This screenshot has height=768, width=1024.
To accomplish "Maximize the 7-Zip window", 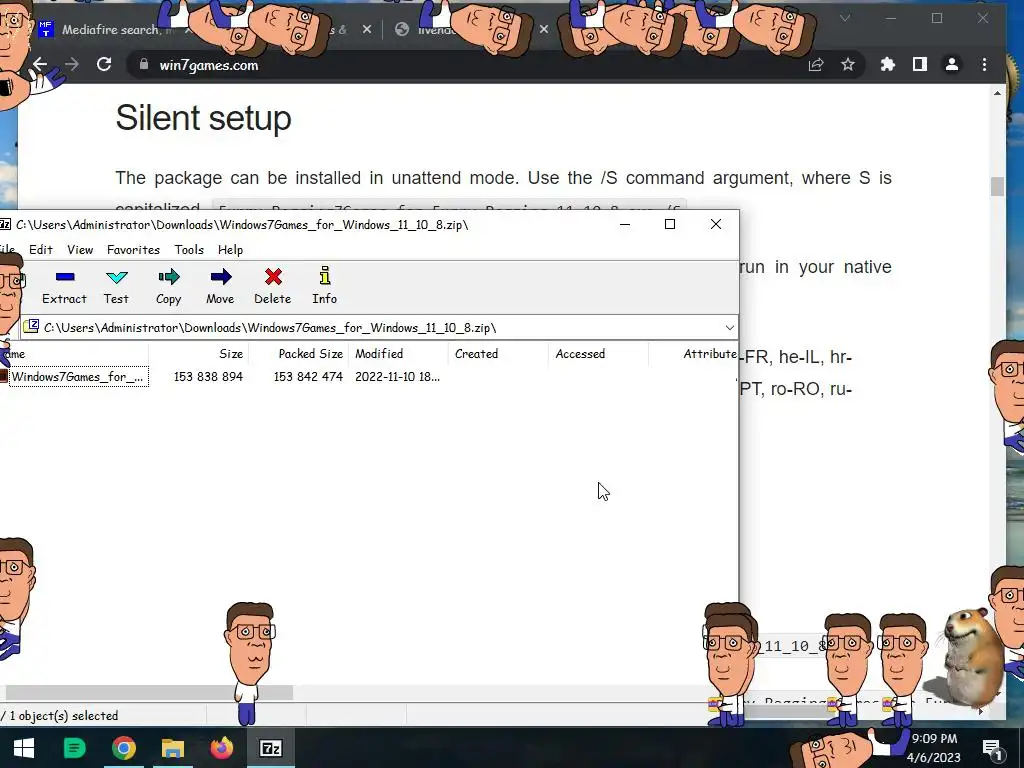I will 669,224.
